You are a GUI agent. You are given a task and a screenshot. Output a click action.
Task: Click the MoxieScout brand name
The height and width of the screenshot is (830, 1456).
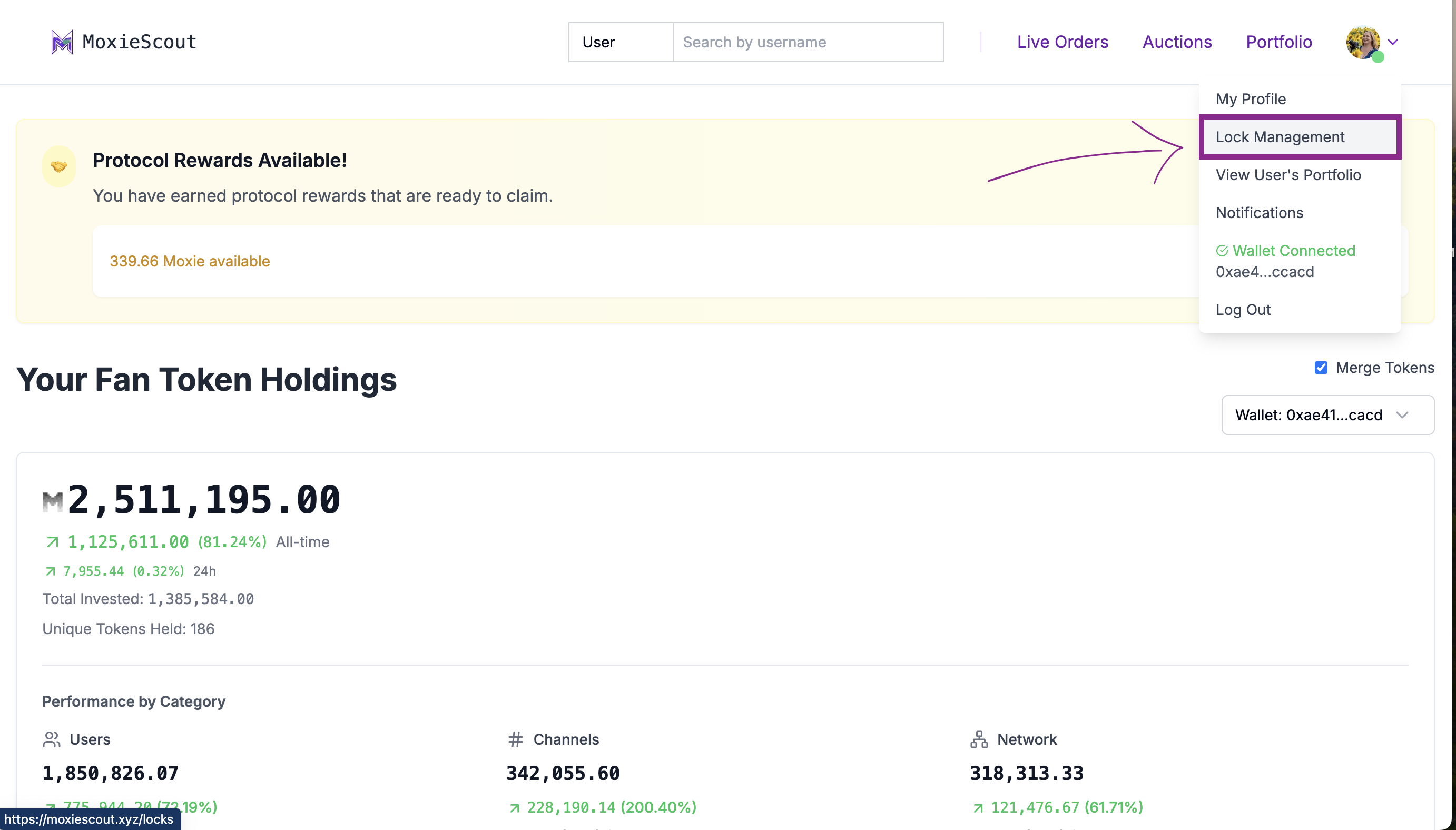pyautogui.click(x=140, y=42)
